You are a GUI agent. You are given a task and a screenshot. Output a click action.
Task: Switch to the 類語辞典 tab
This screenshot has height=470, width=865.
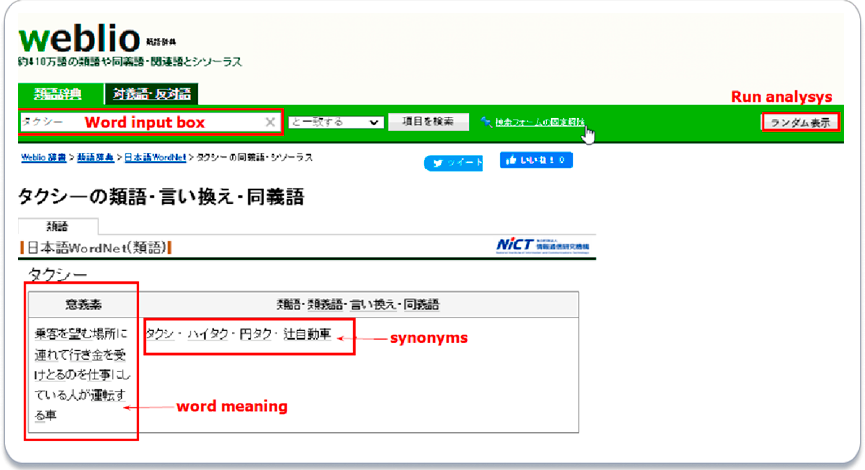coord(59,94)
